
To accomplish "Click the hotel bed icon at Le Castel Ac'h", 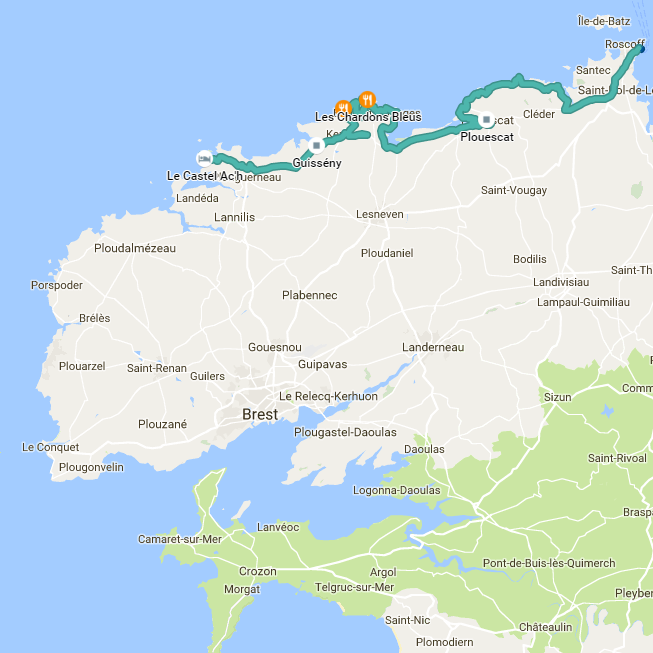I will pos(204,159).
